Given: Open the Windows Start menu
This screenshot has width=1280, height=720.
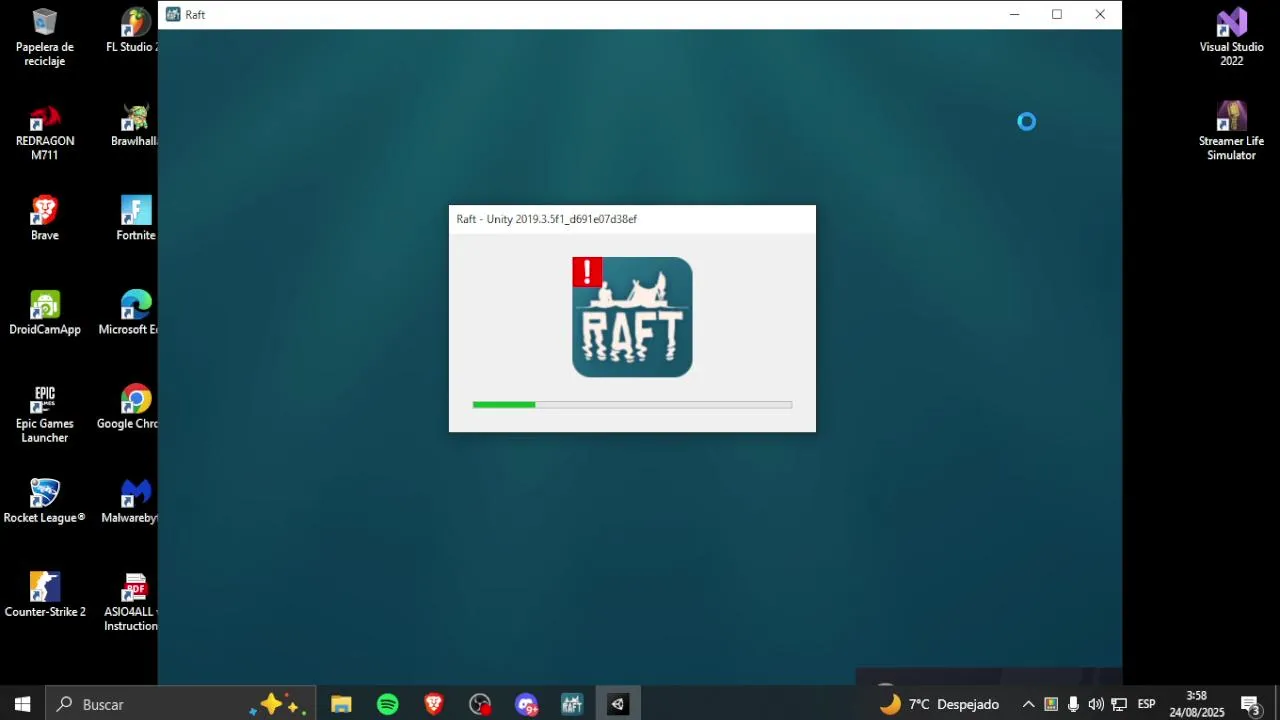Looking at the screenshot, I should (23, 704).
